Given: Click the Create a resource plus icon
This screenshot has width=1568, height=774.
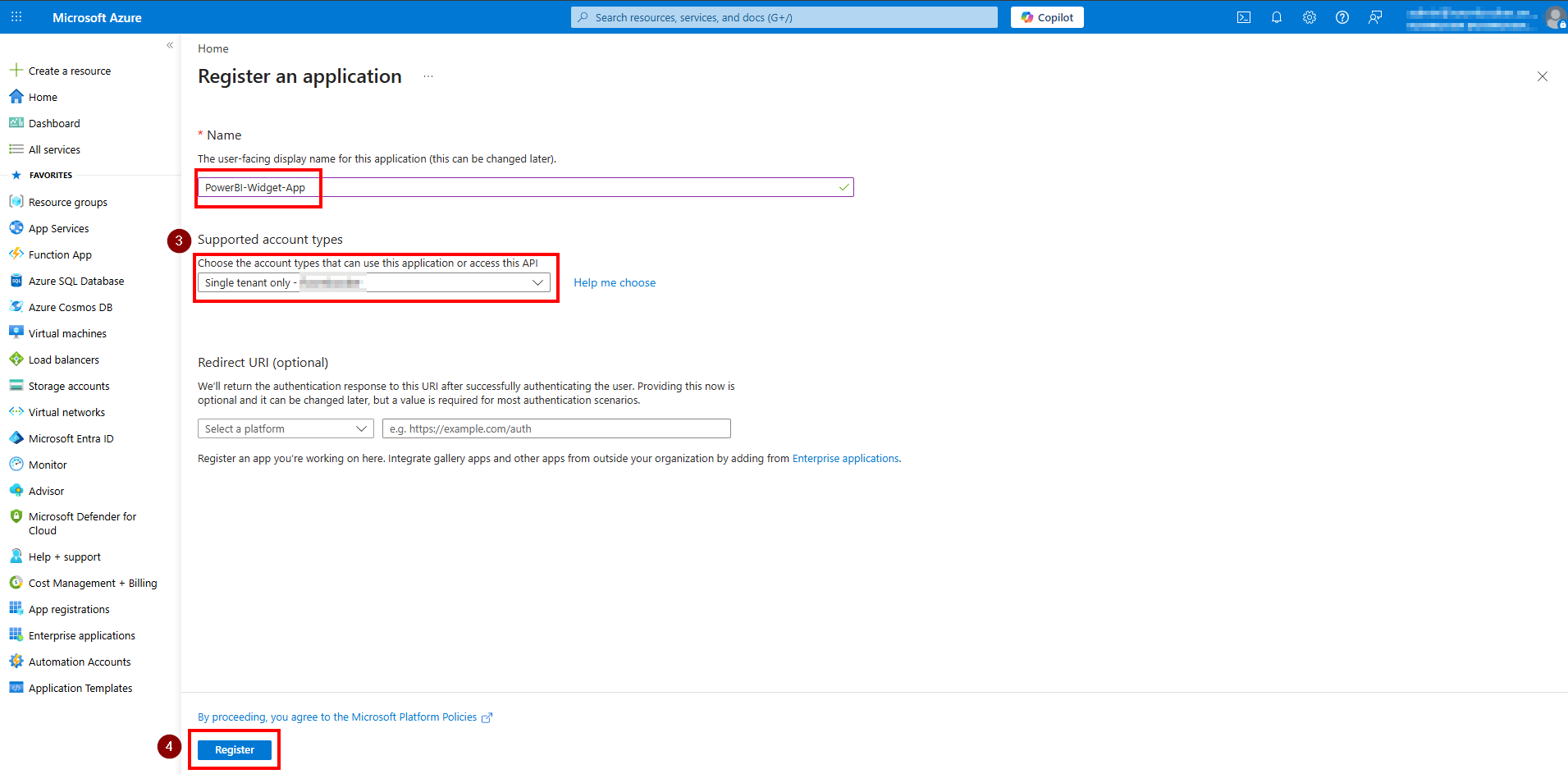Looking at the screenshot, I should pos(16,71).
